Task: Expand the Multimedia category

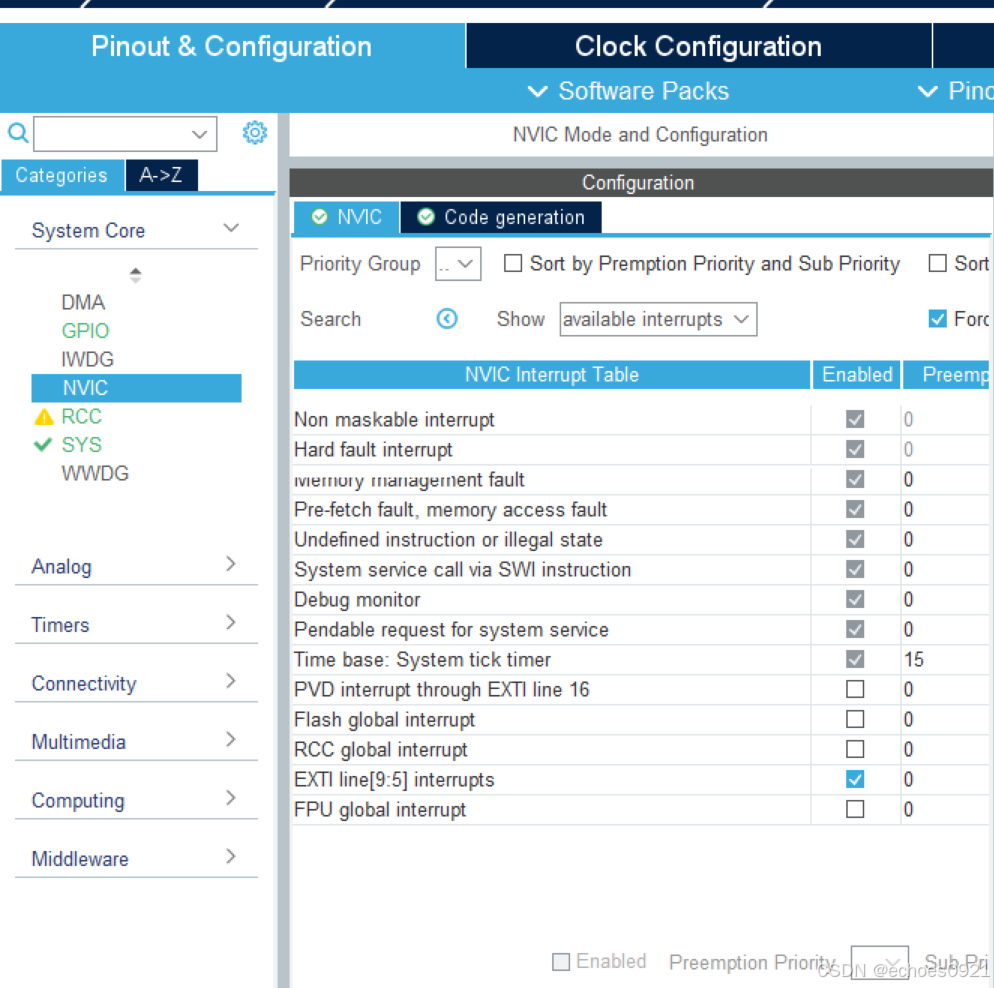Action: 136,741
